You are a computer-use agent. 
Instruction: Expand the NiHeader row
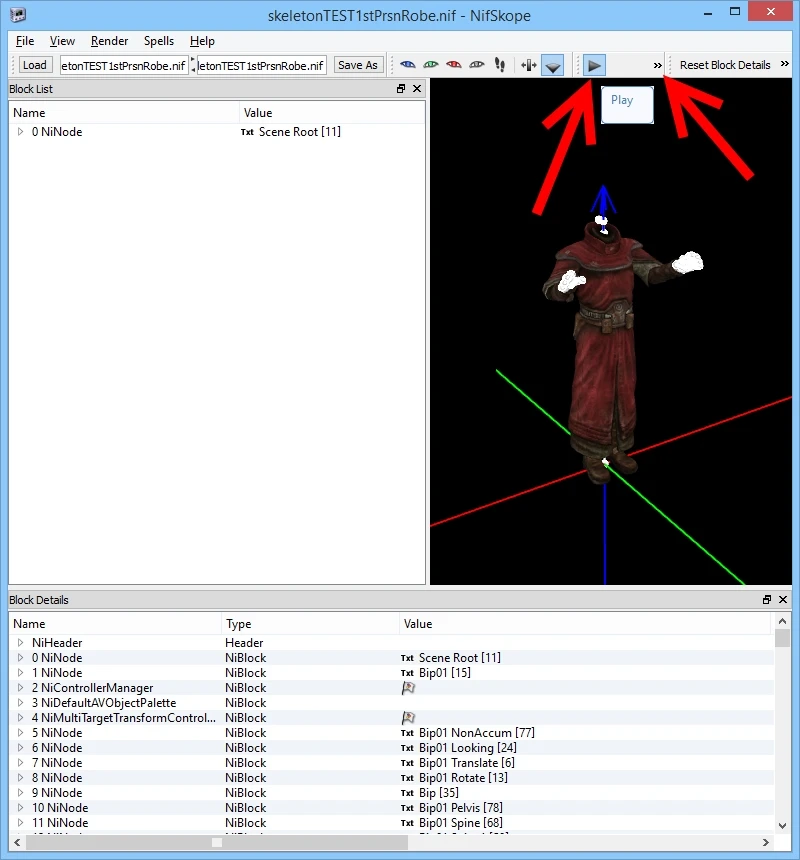click(20, 642)
